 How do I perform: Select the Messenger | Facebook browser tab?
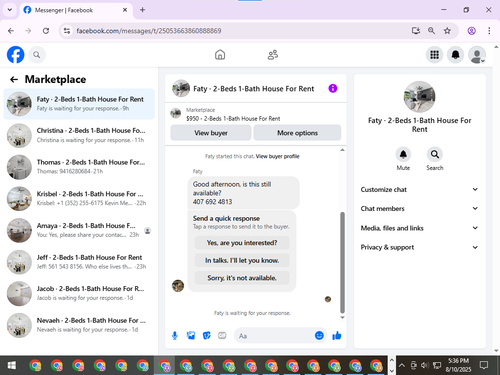click(x=76, y=10)
